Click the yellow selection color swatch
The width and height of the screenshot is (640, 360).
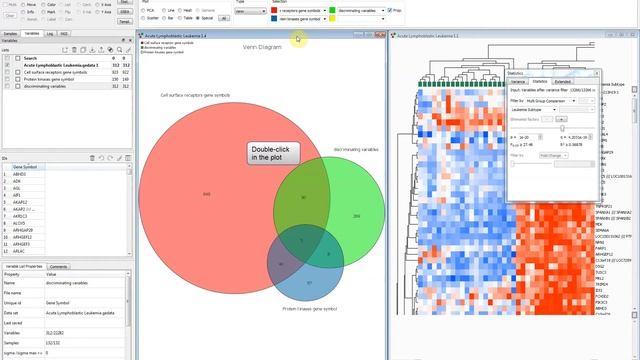332,18
